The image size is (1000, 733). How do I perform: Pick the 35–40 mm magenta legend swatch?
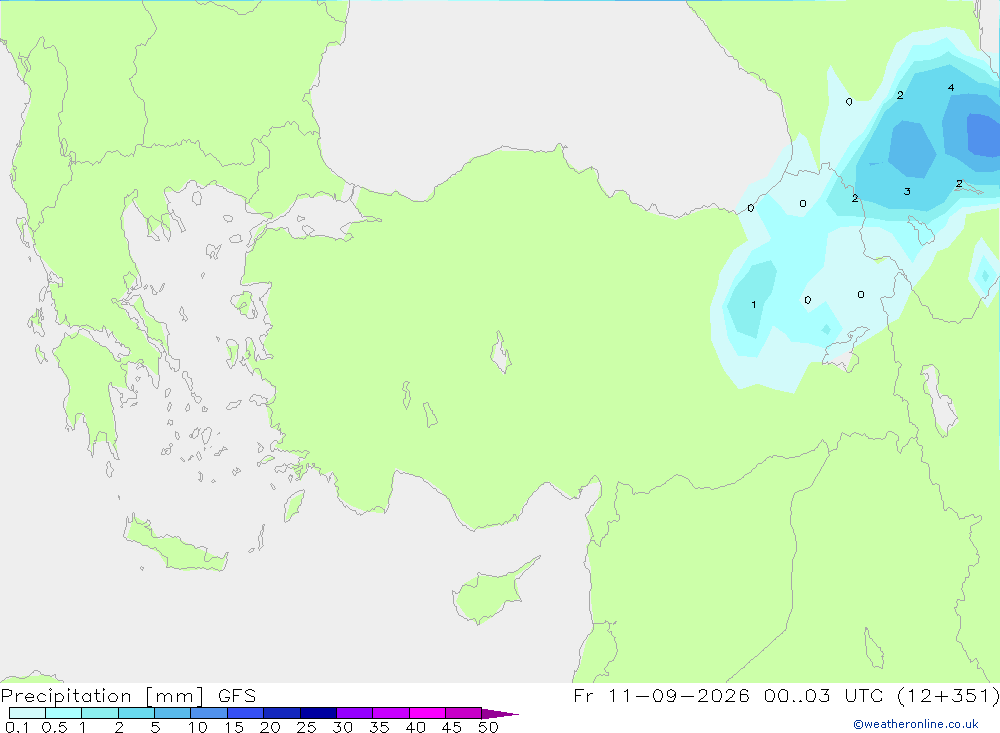point(390,713)
